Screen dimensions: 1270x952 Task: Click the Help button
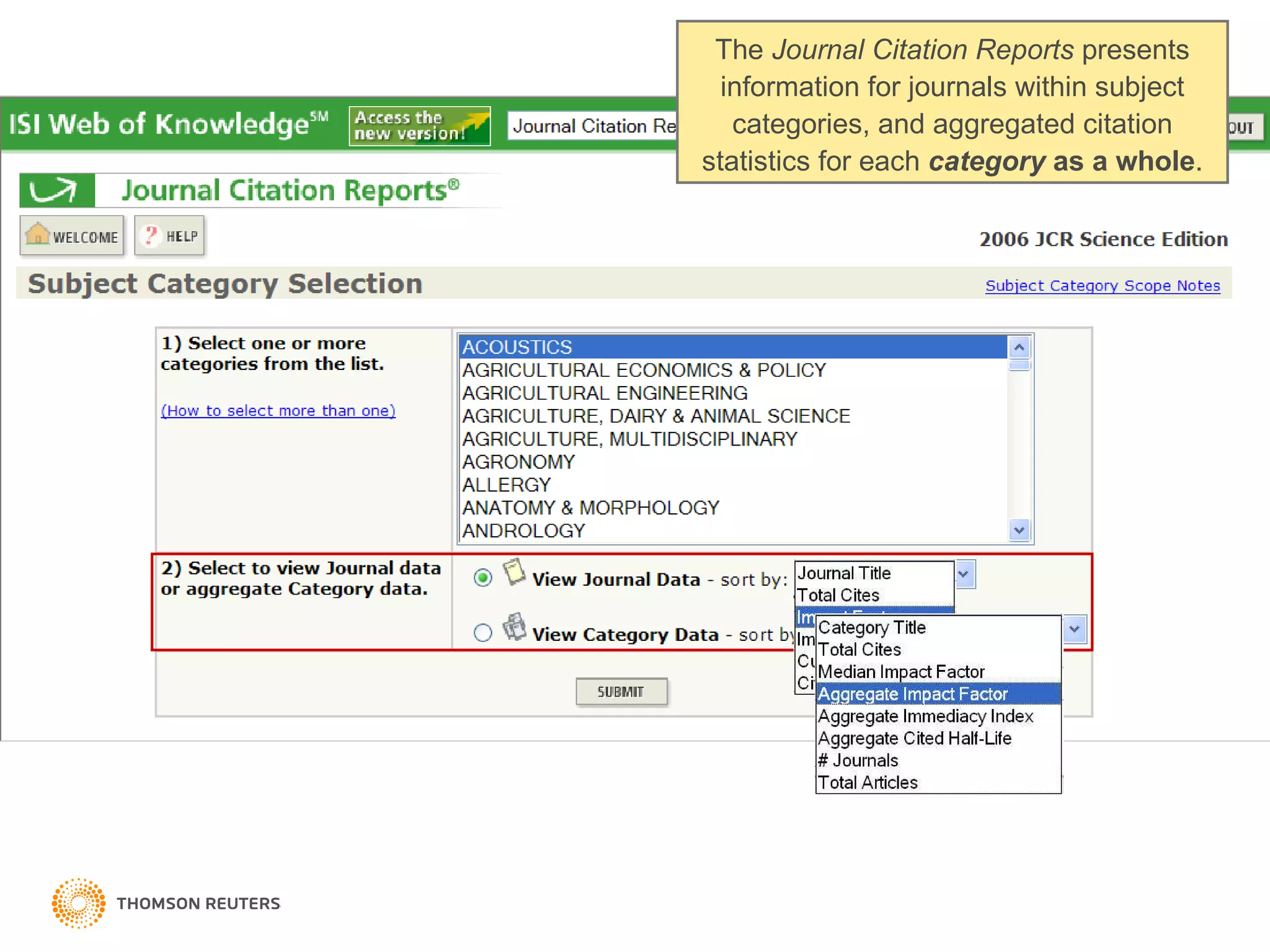(169, 236)
